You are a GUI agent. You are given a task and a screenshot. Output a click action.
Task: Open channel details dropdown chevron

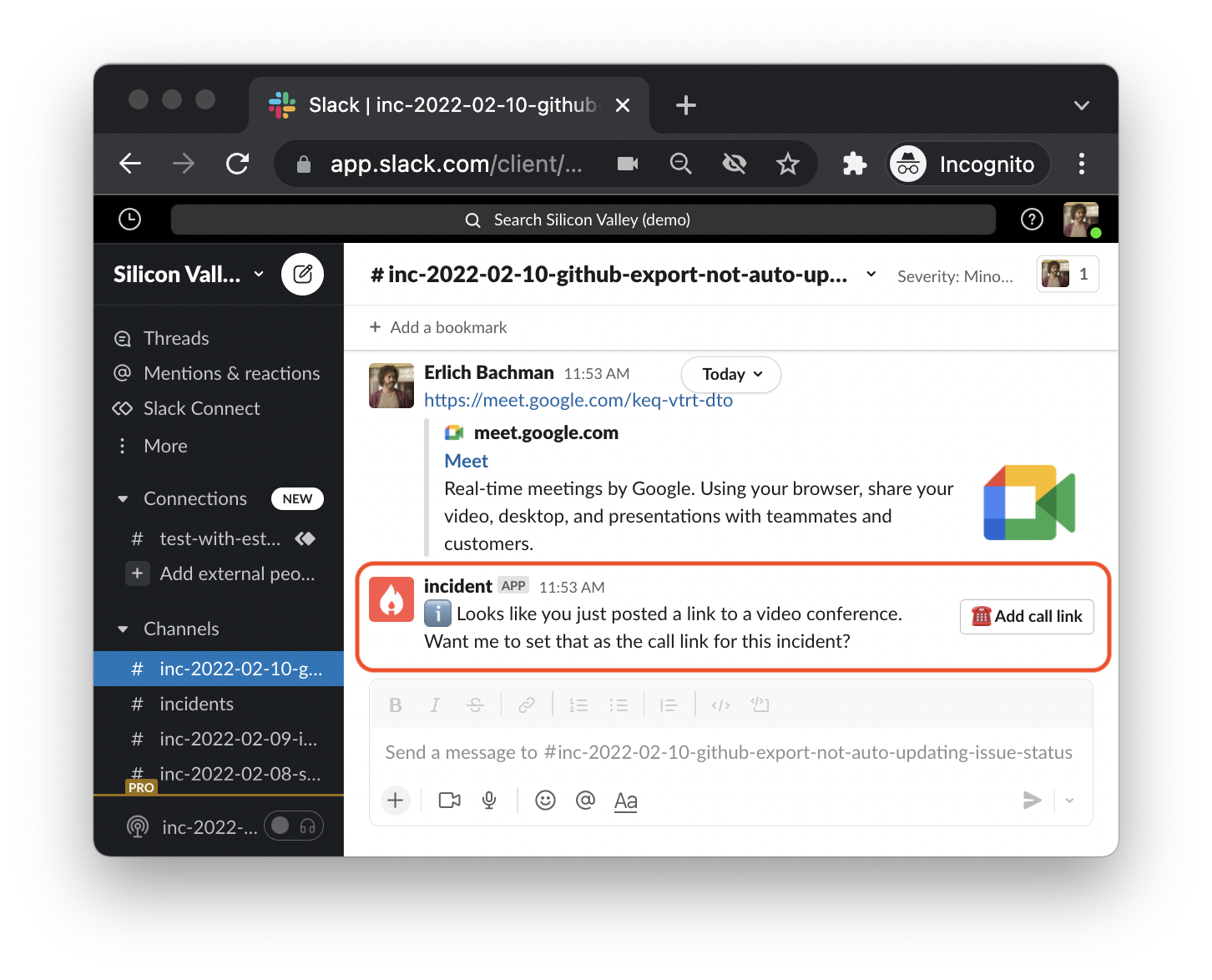[871, 274]
